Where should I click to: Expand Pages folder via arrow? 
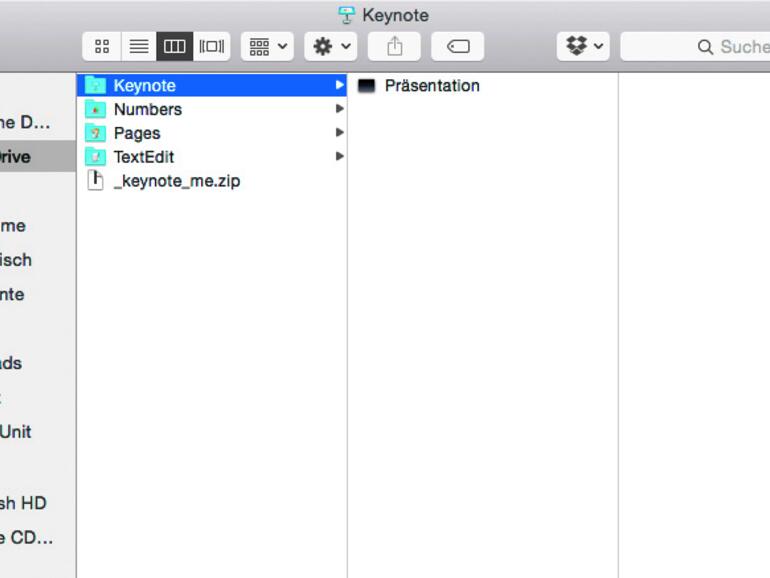(x=339, y=132)
